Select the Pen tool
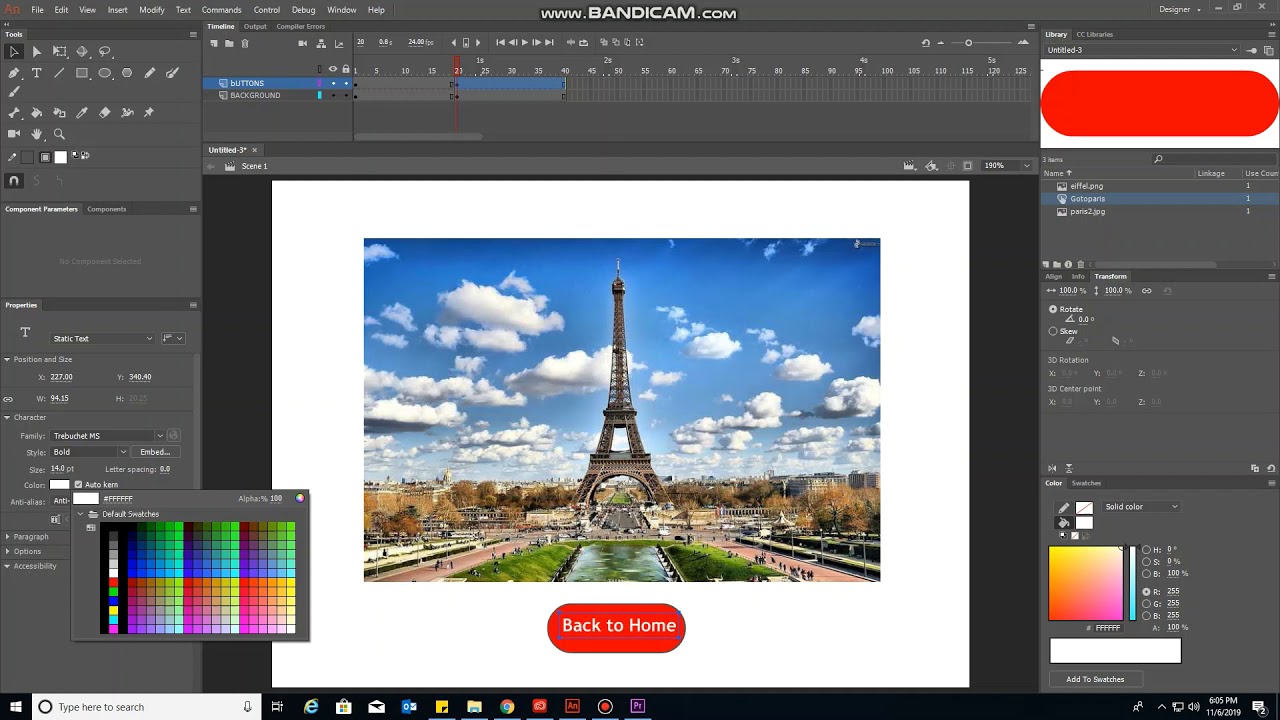The height and width of the screenshot is (720, 1280). tap(14, 73)
